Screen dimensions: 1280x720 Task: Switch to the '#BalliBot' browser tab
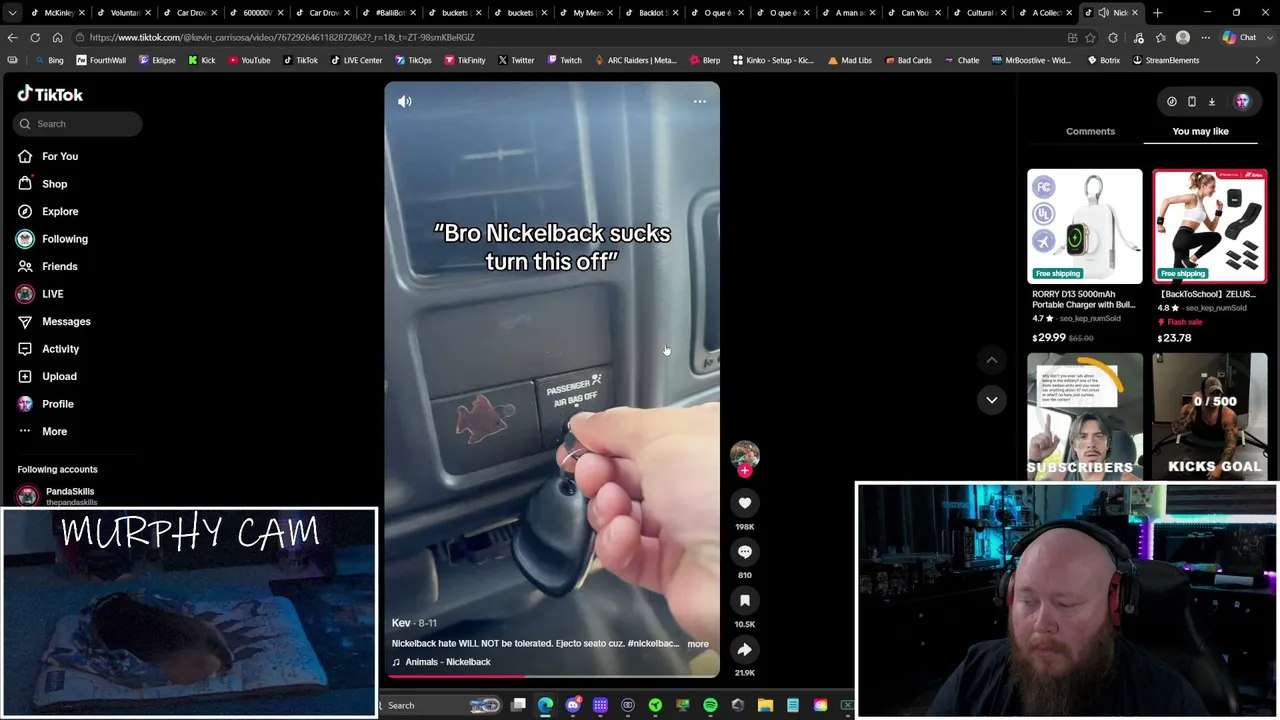point(389,13)
